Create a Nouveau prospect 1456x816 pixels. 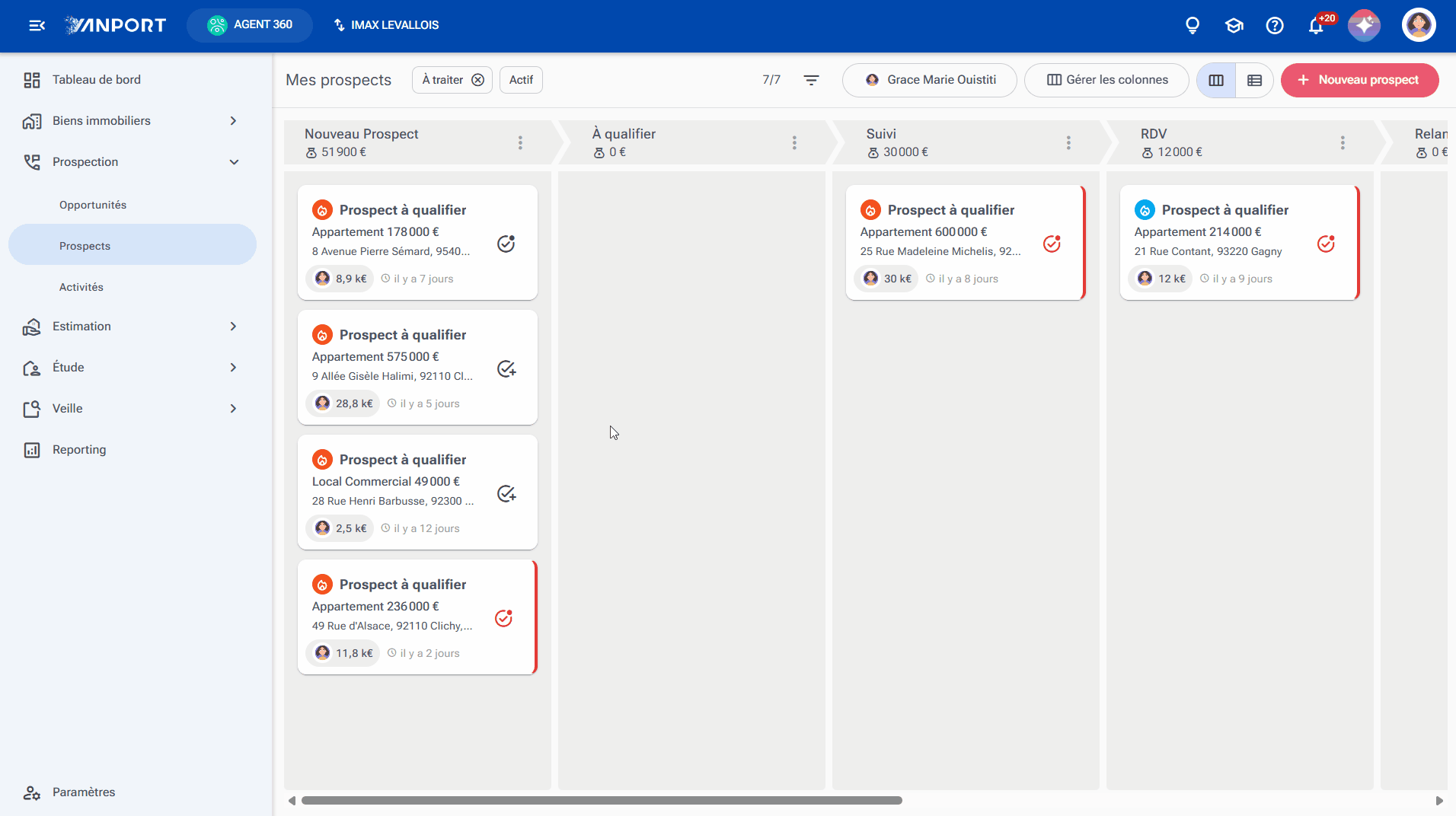tap(1359, 80)
